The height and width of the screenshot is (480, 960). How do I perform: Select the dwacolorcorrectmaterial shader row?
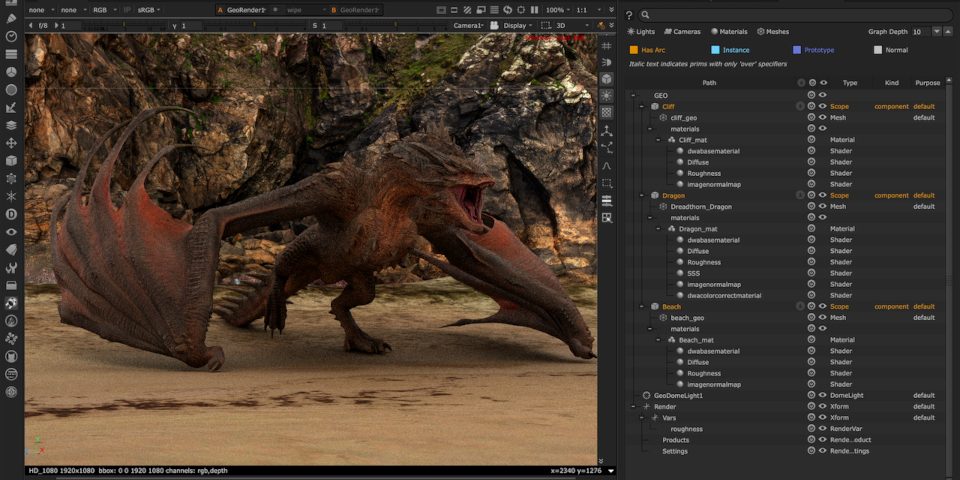[x=724, y=296]
